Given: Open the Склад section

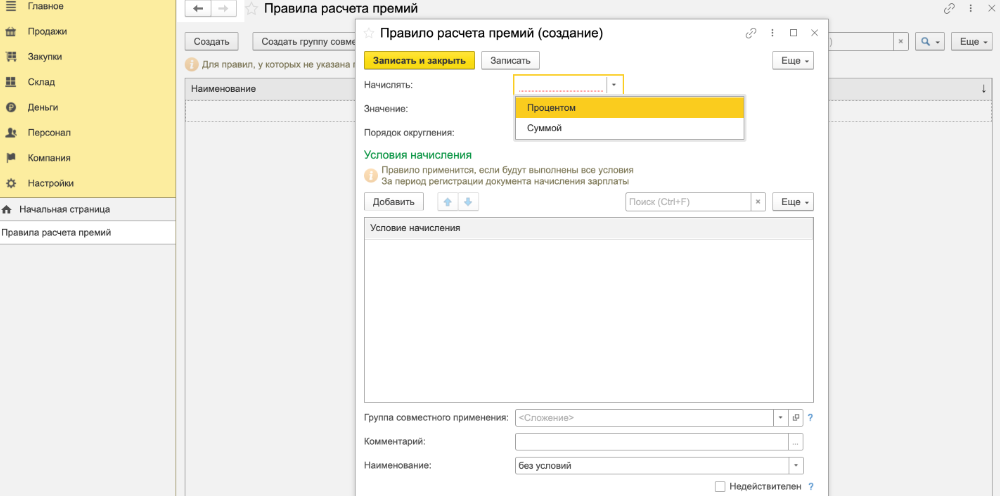Looking at the screenshot, I should pos(41,82).
